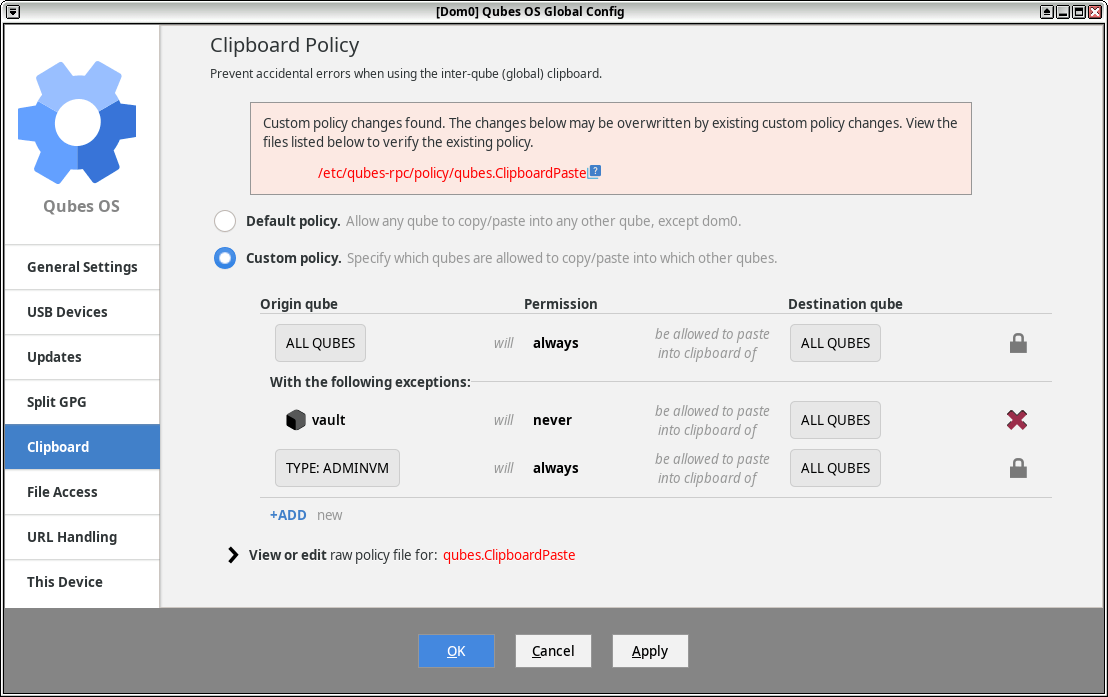The width and height of the screenshot is (1108, 697).
Task: Delete the vault exception with the red X
Action: 1017,419
